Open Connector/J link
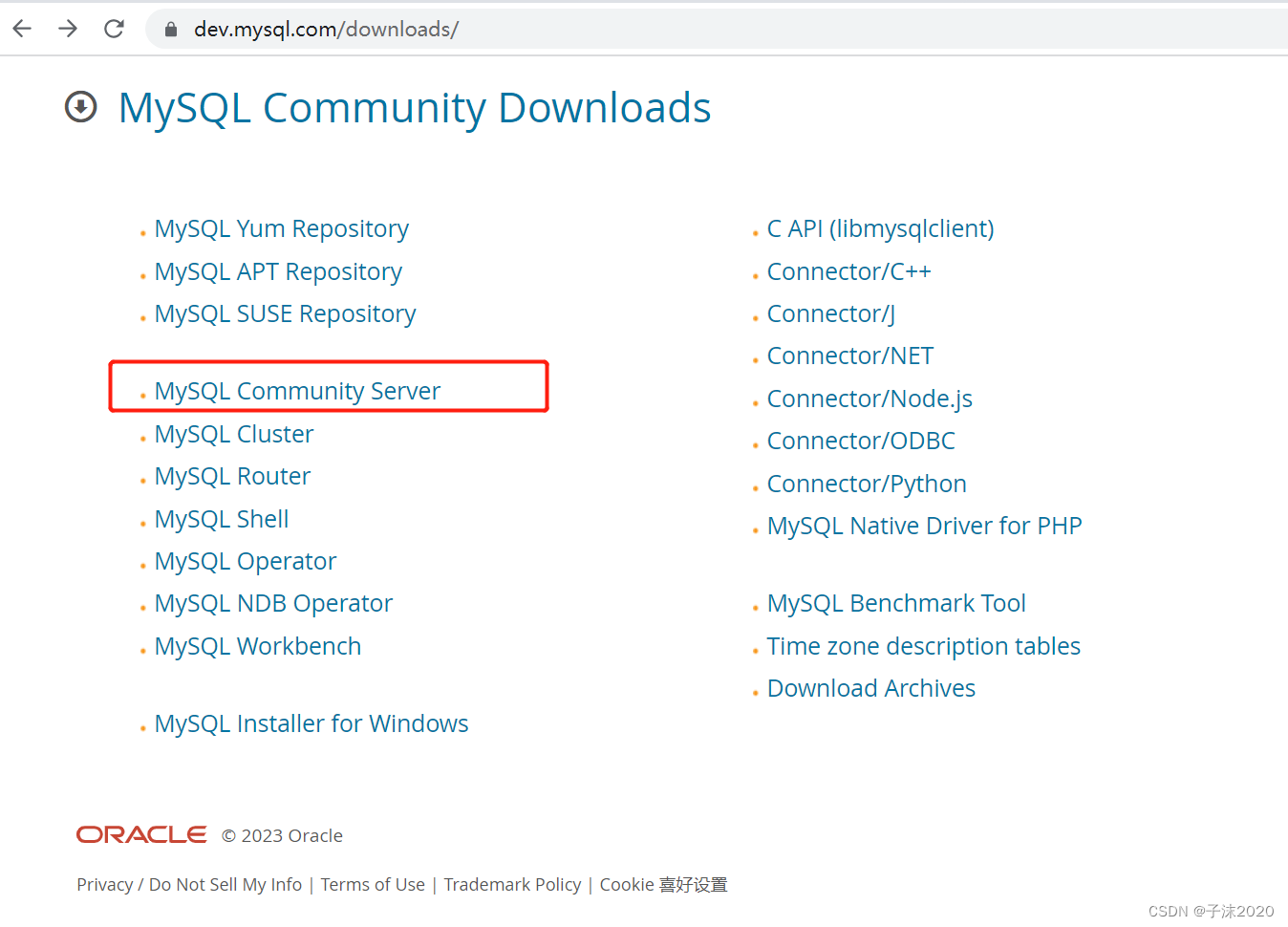 pos(831,314)
